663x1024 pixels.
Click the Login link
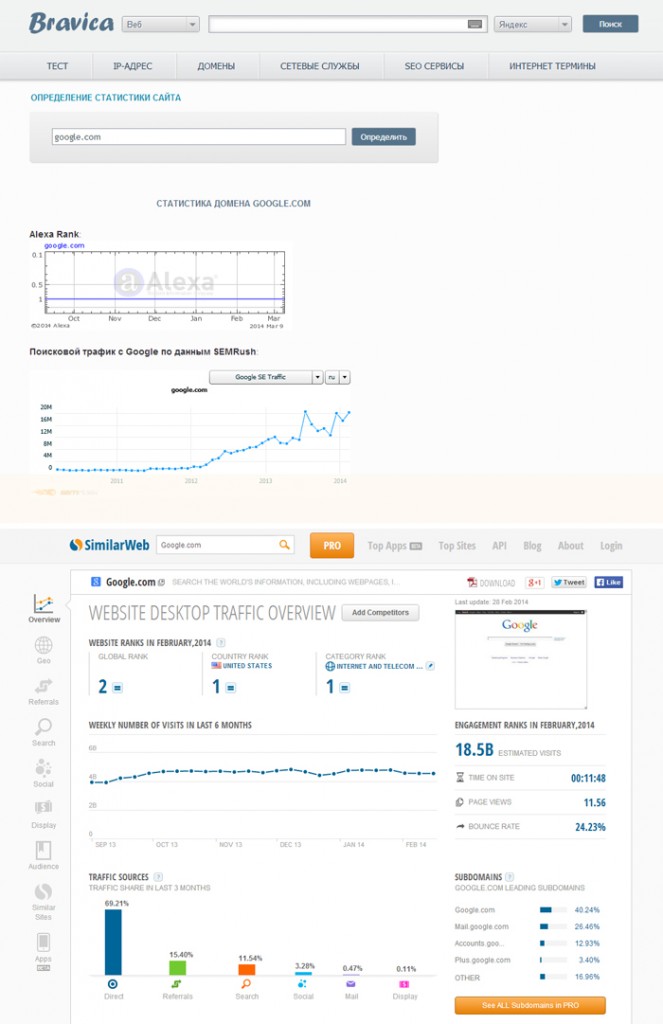point(611,545)
